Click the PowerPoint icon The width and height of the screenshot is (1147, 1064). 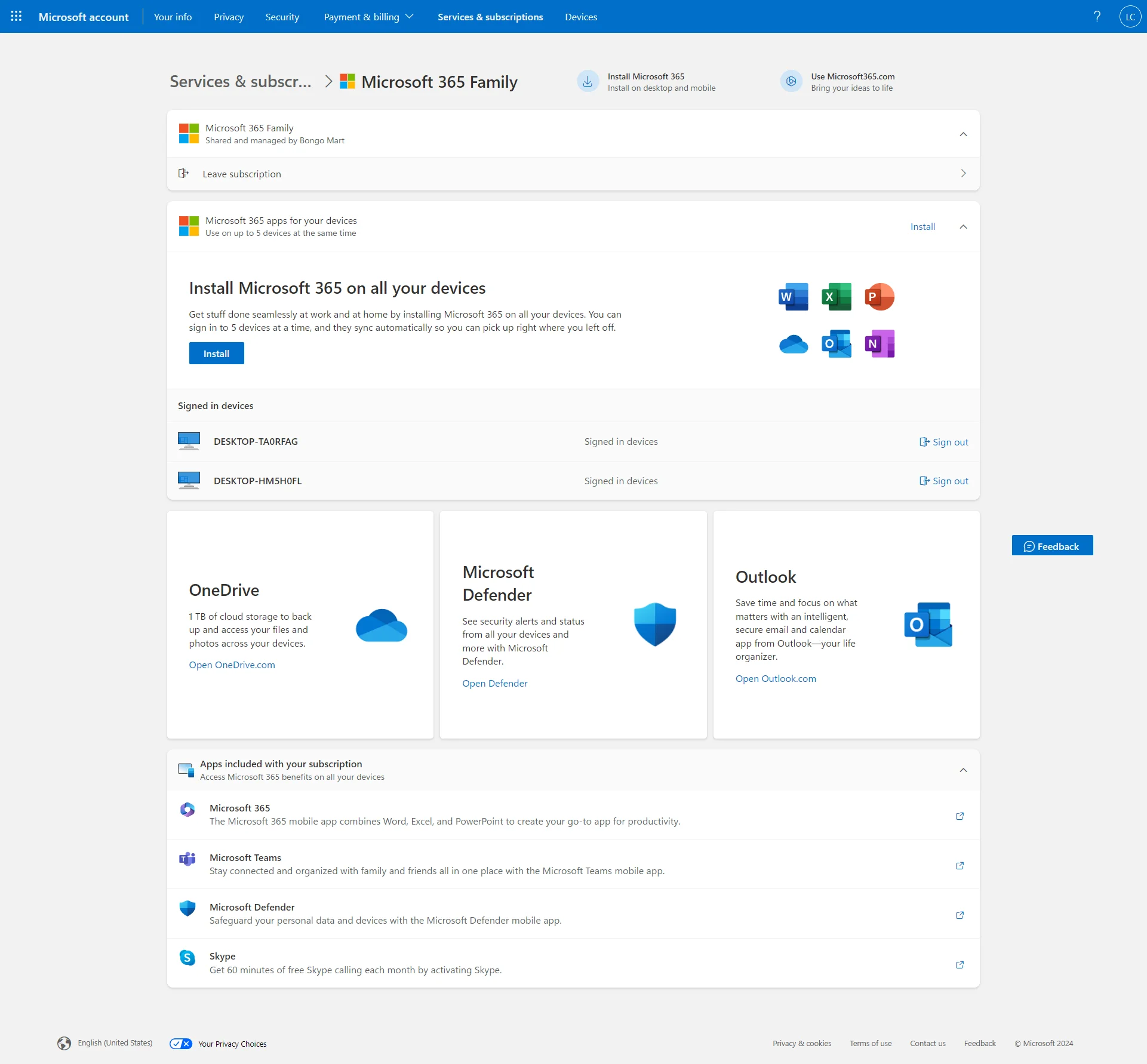880,296
